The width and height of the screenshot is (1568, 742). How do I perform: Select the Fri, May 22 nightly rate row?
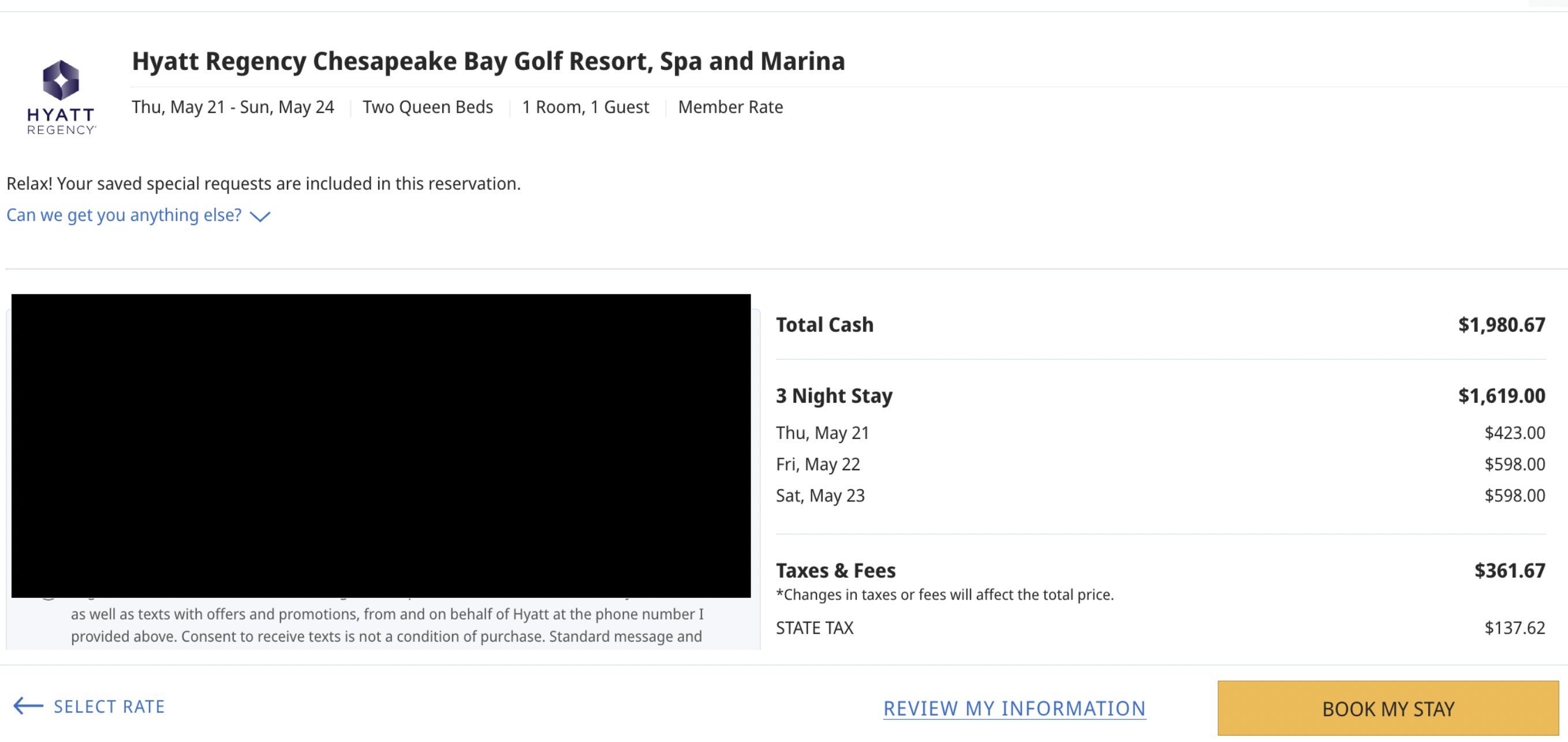817,464
